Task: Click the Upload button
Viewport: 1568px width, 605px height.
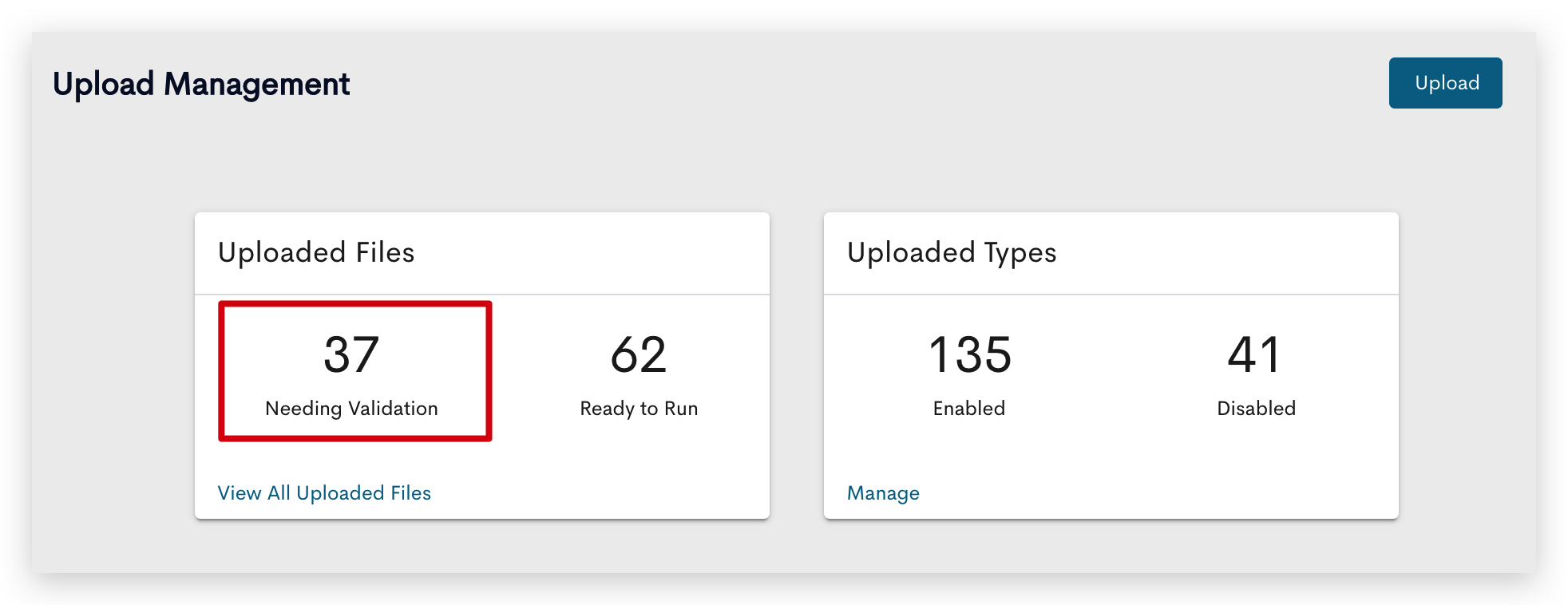Action: [x=1445, y=83]
